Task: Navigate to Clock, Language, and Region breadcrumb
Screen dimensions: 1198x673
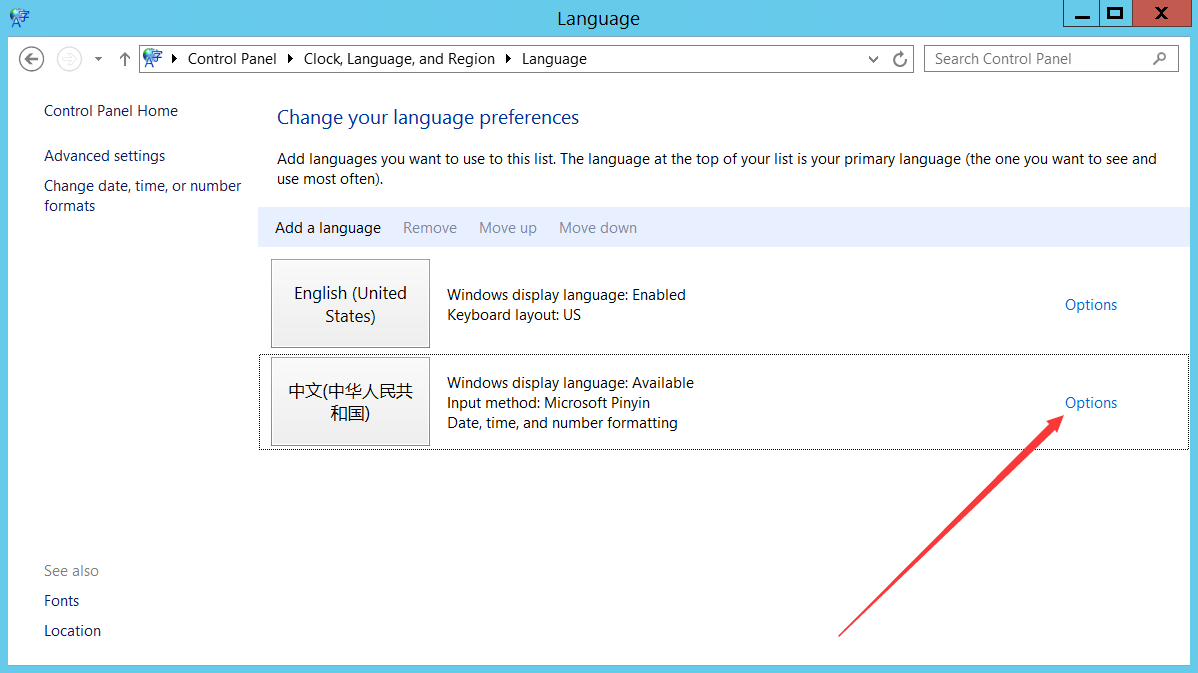Action: (399, 59)
